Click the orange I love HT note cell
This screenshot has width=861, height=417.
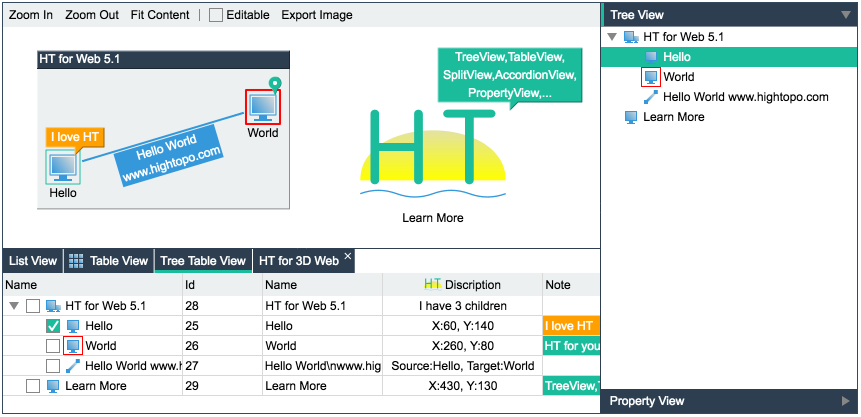(571, 326)
